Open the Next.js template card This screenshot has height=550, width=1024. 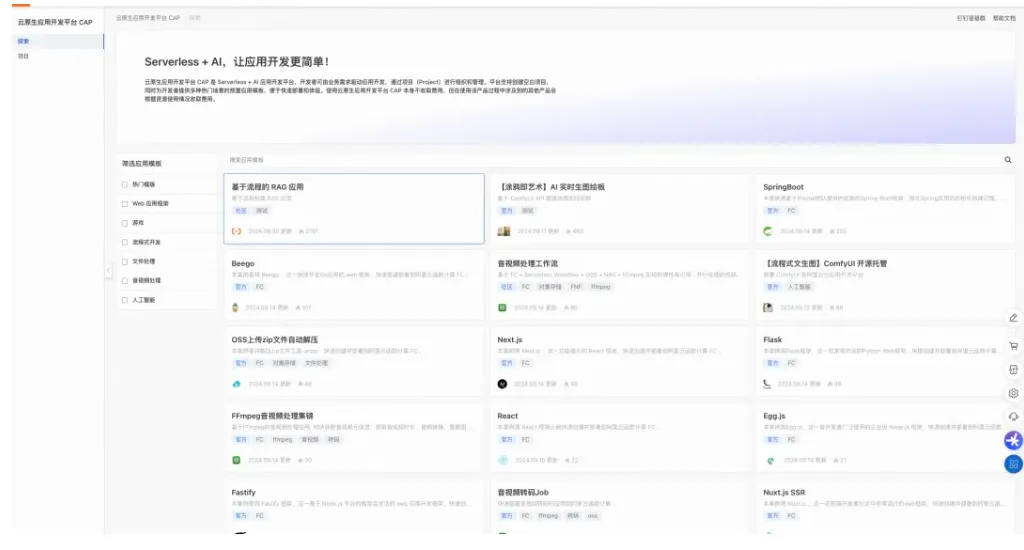[x=619, y=362]
